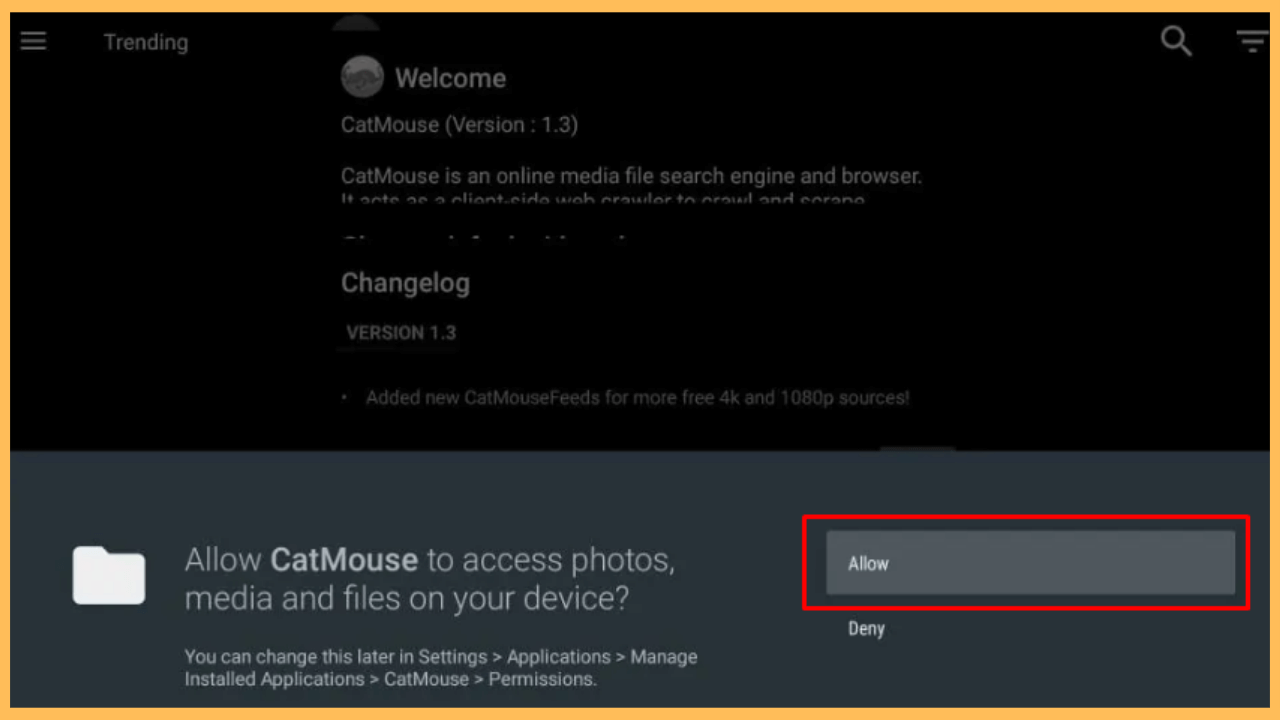The width and height of the screenshot is (1280, 720).
Task: Tap the hamburger icon beside Trending
Action: [33, 41]
